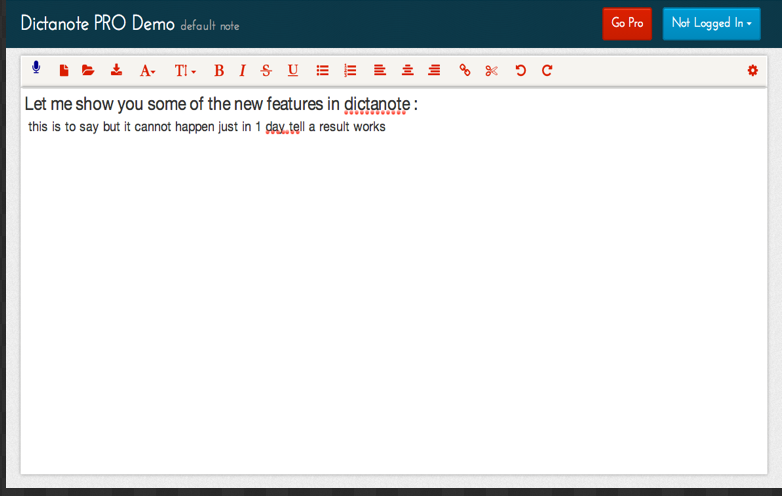Toggle bold formatting
Image resolution: width=782 pixels, height=496 pixels.
pyautogui.click(x=219, y=71)
